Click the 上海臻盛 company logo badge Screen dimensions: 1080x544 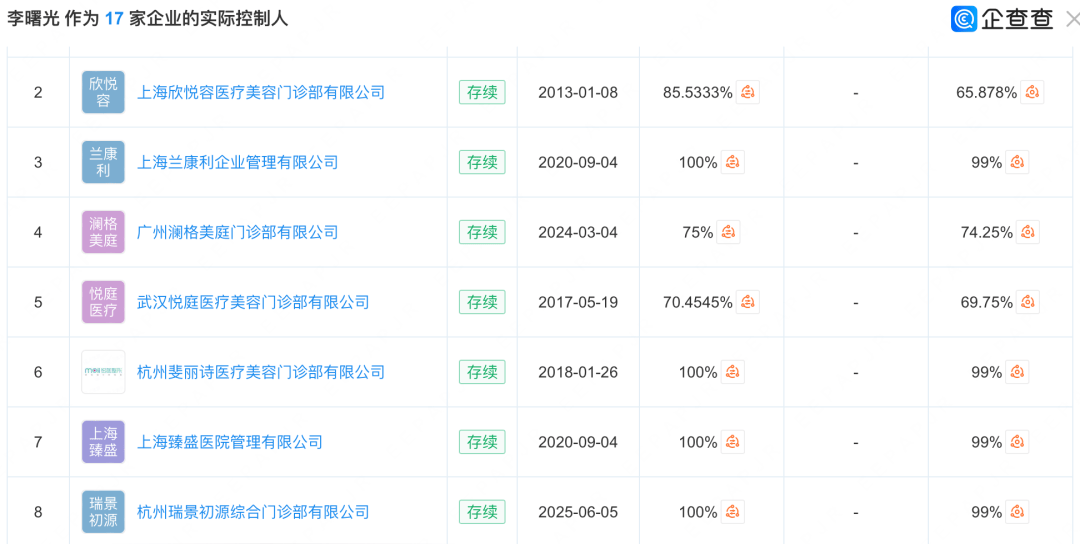103,441
